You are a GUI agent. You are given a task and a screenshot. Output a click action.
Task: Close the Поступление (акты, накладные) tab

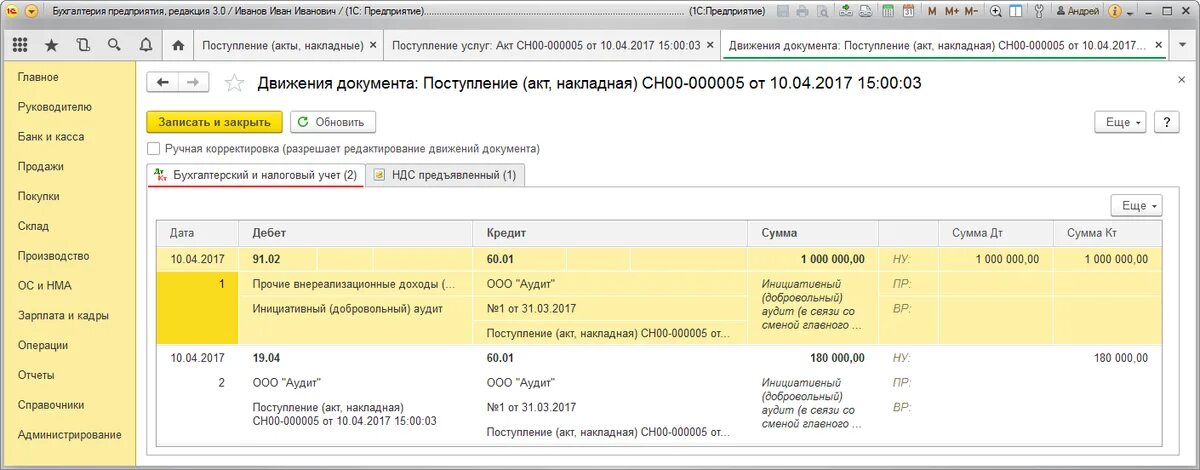click(374, 46)
